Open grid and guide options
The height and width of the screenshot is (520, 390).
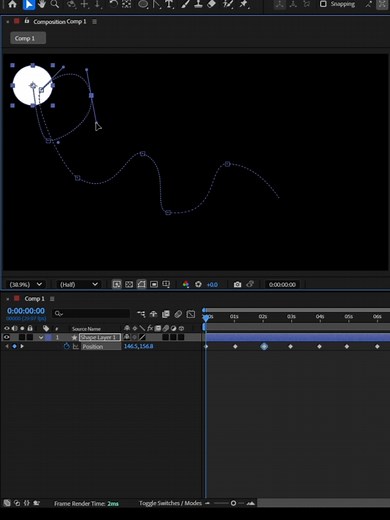[166, 284]
